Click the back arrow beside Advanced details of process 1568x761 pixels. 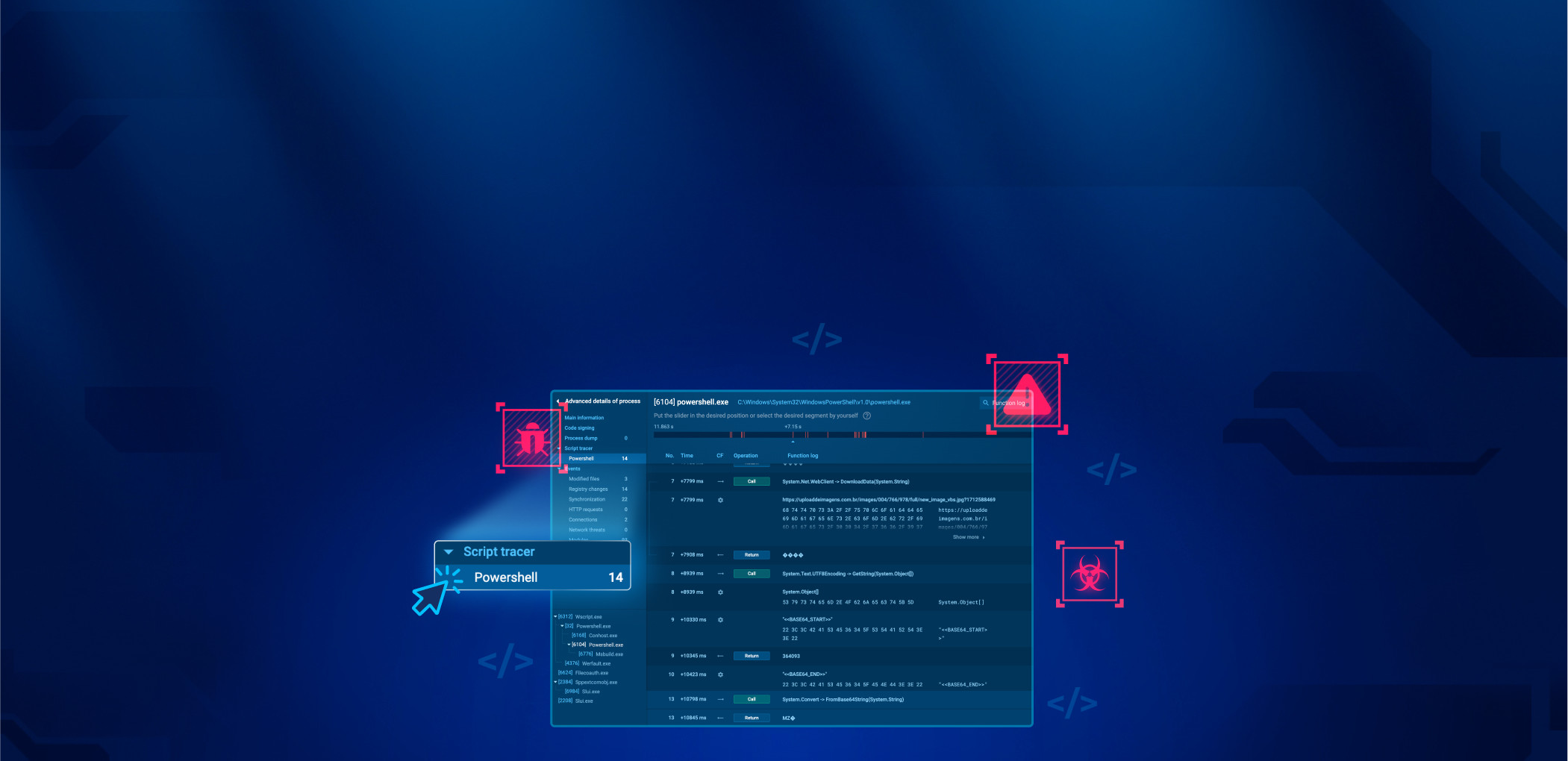(x=558, y=401)
